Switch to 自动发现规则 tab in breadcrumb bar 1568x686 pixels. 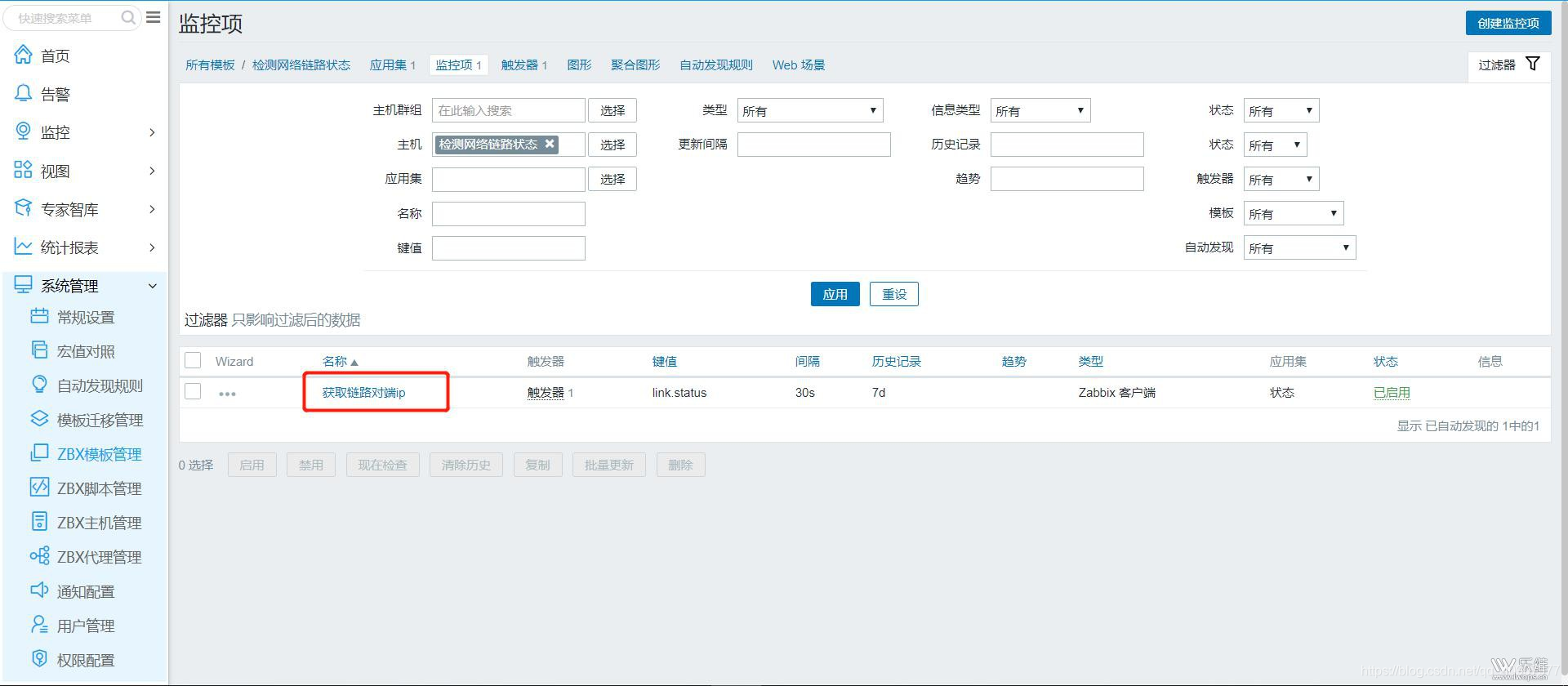(716, 65)
